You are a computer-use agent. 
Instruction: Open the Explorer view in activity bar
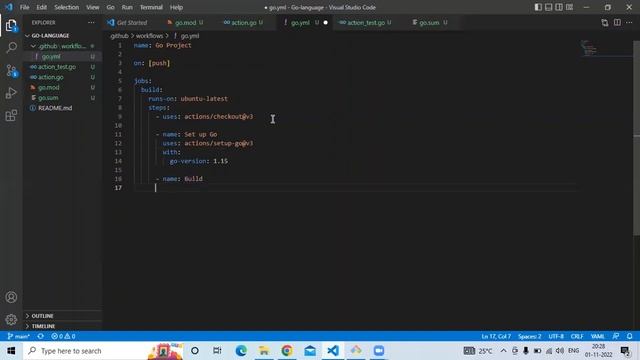point(11,26)
